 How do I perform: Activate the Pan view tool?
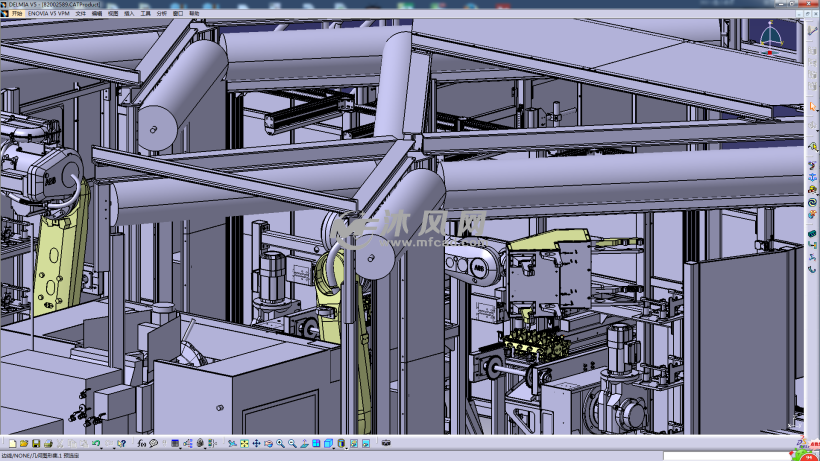coord(256,443)
